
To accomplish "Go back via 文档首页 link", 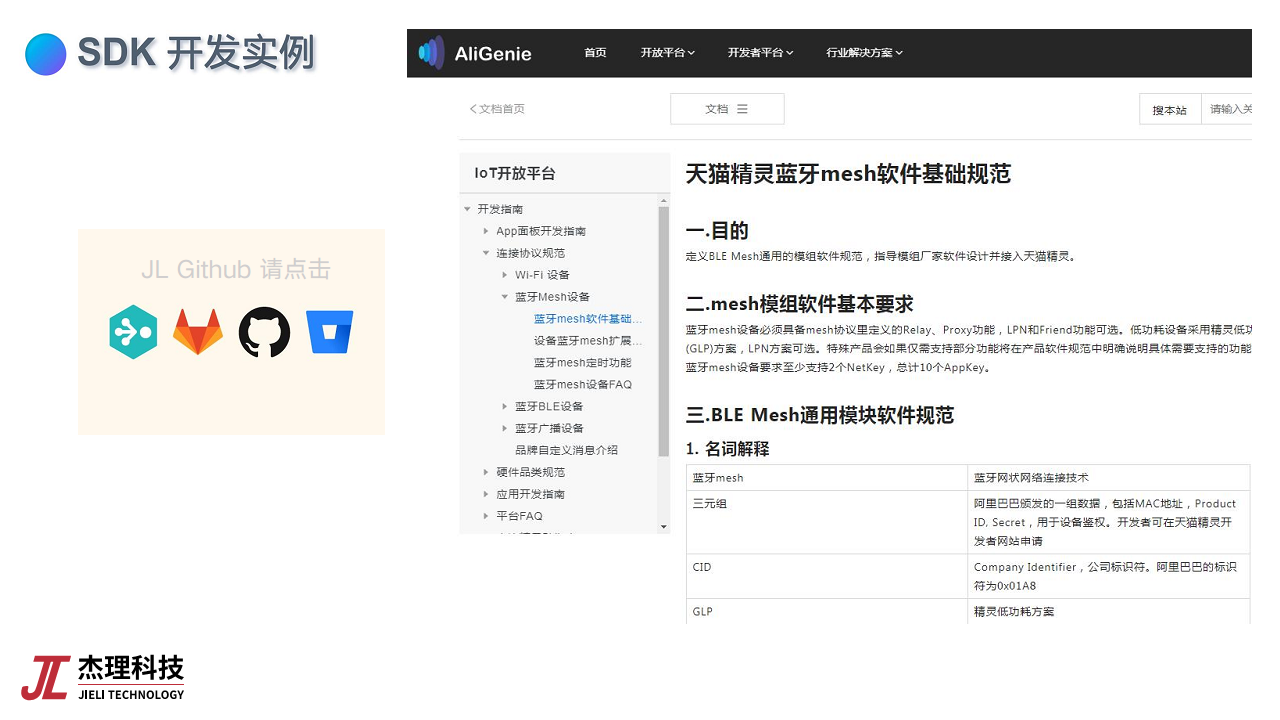I will [496, 109].
